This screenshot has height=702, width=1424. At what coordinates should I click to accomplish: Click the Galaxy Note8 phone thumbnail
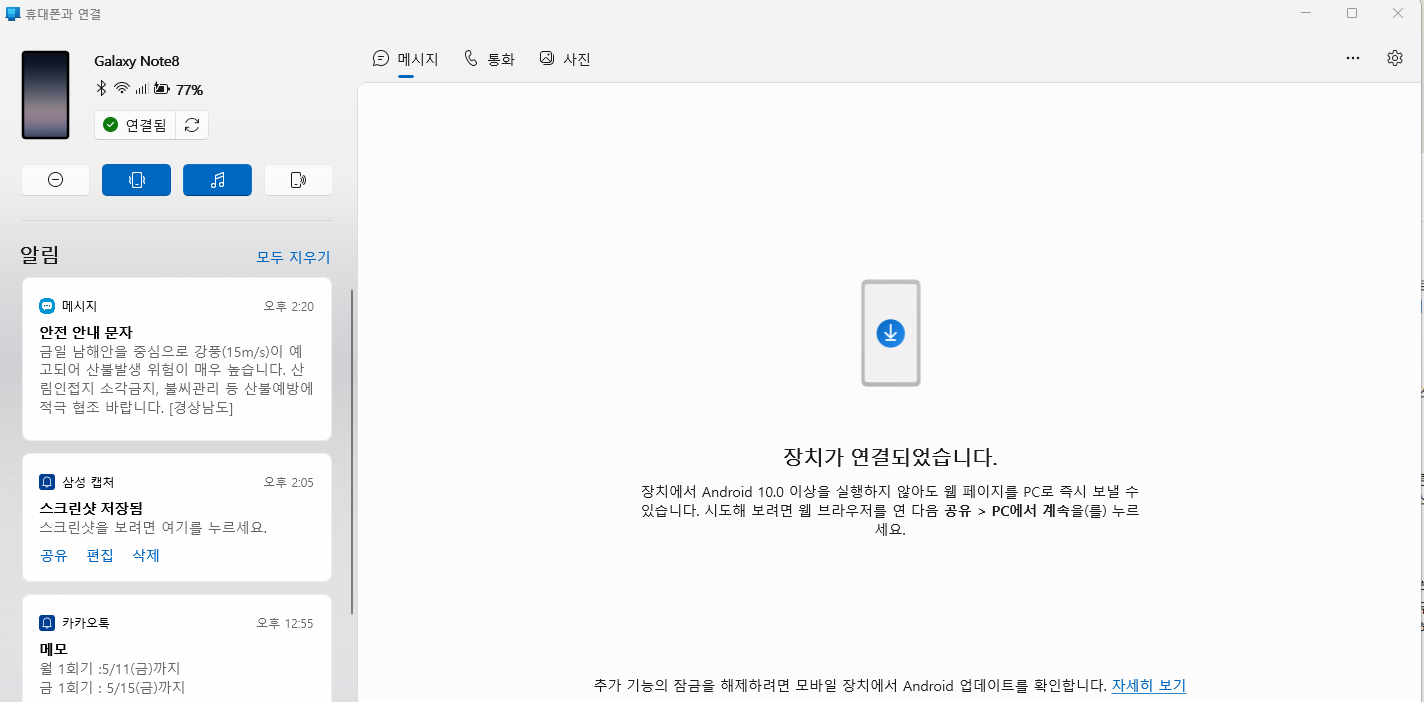coord(46,95)
